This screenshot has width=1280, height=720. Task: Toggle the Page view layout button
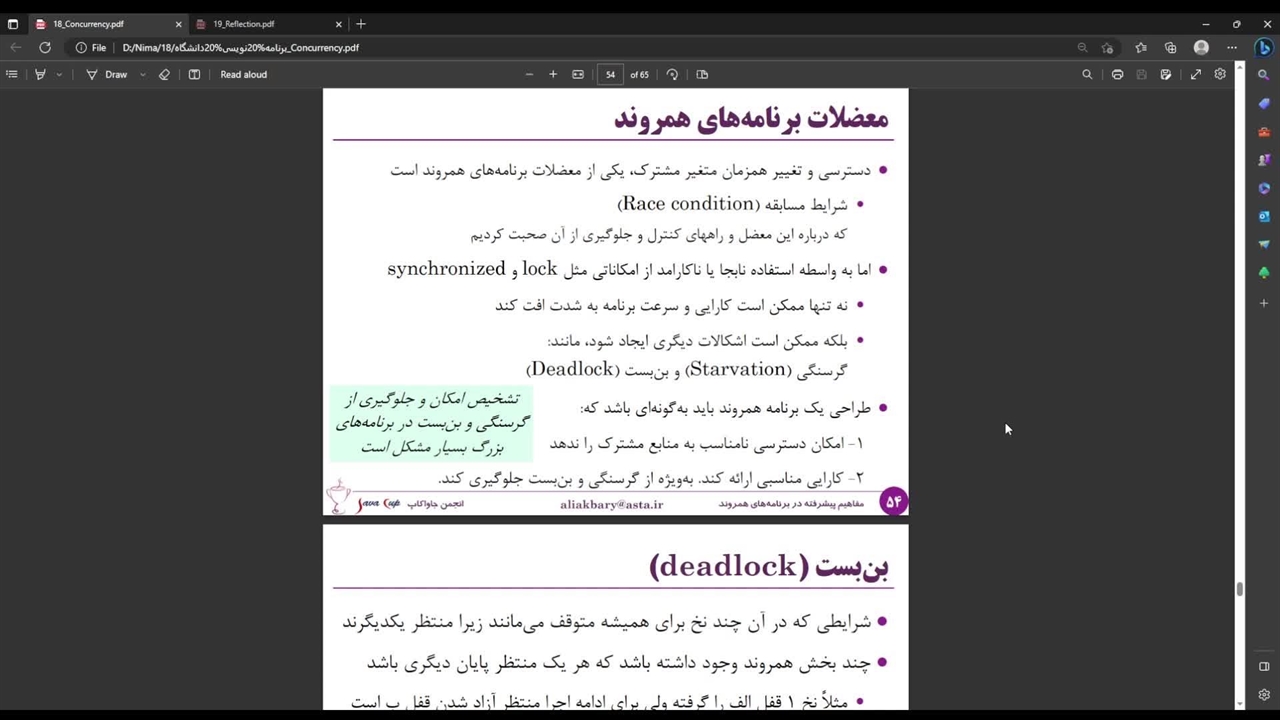point(702,74)
